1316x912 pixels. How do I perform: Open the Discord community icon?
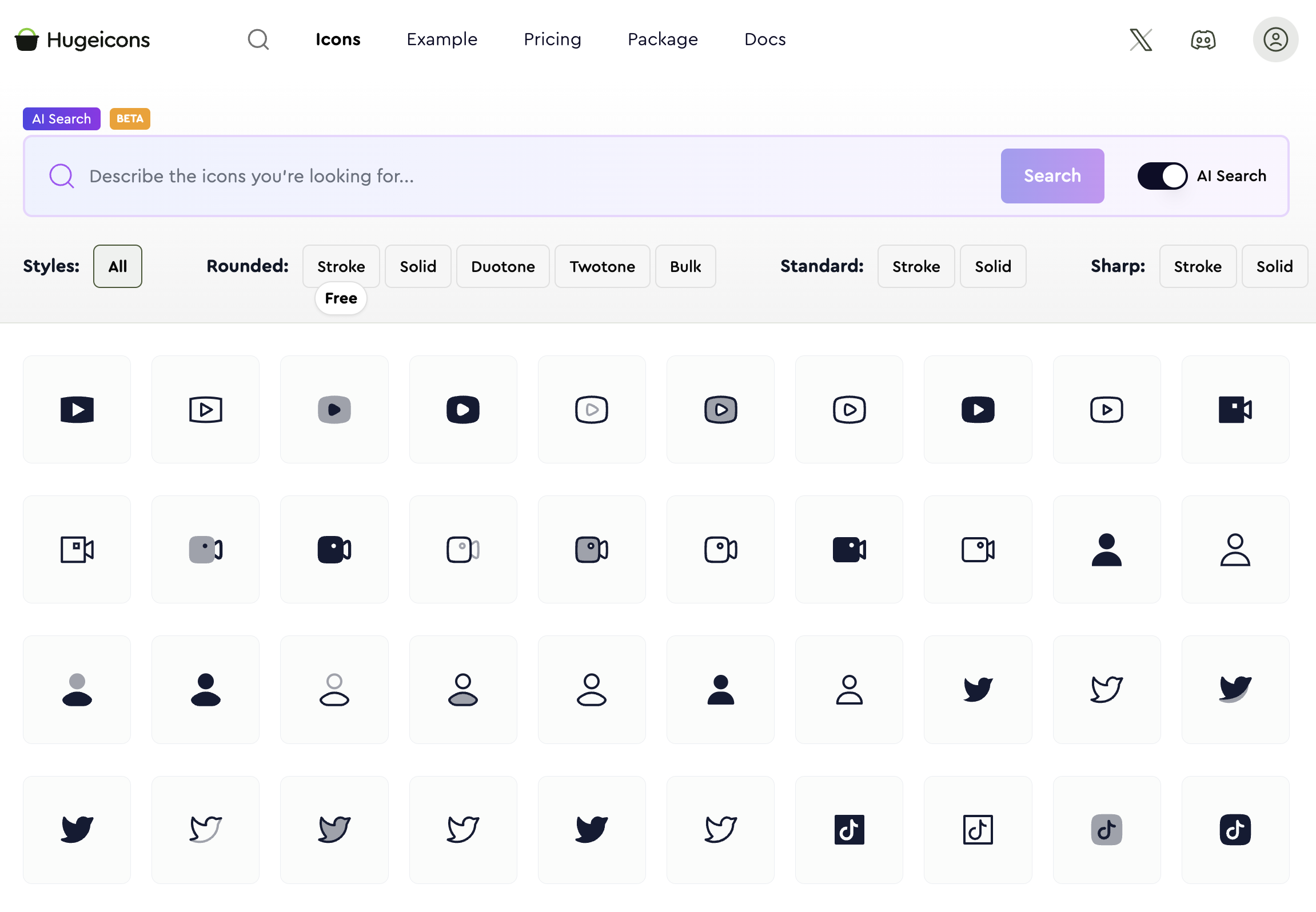point(1203,39)
